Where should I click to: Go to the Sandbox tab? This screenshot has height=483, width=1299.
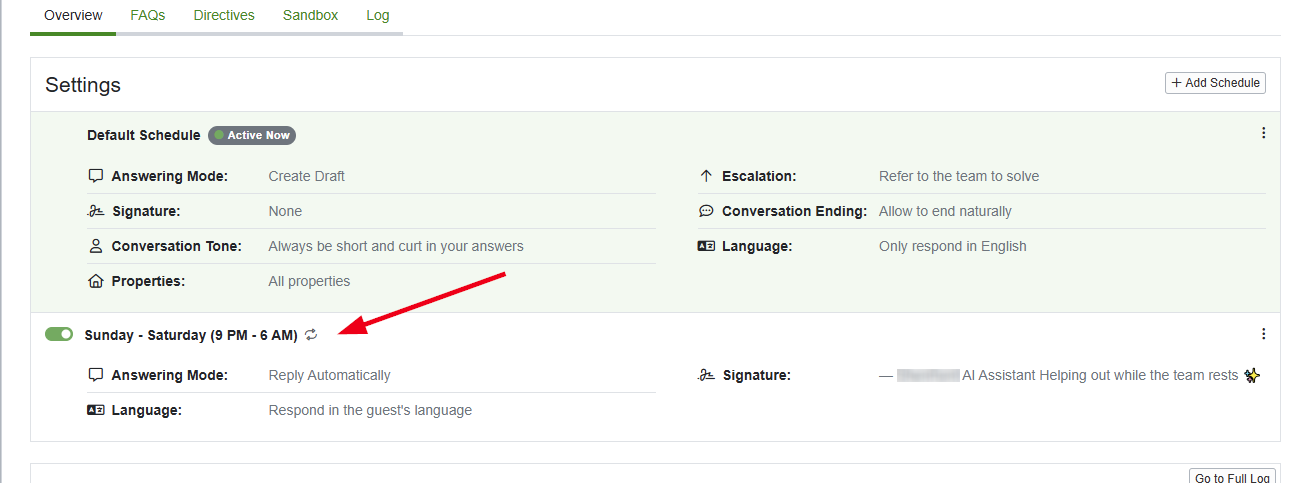pyautogui.click(x=310, y=16)
